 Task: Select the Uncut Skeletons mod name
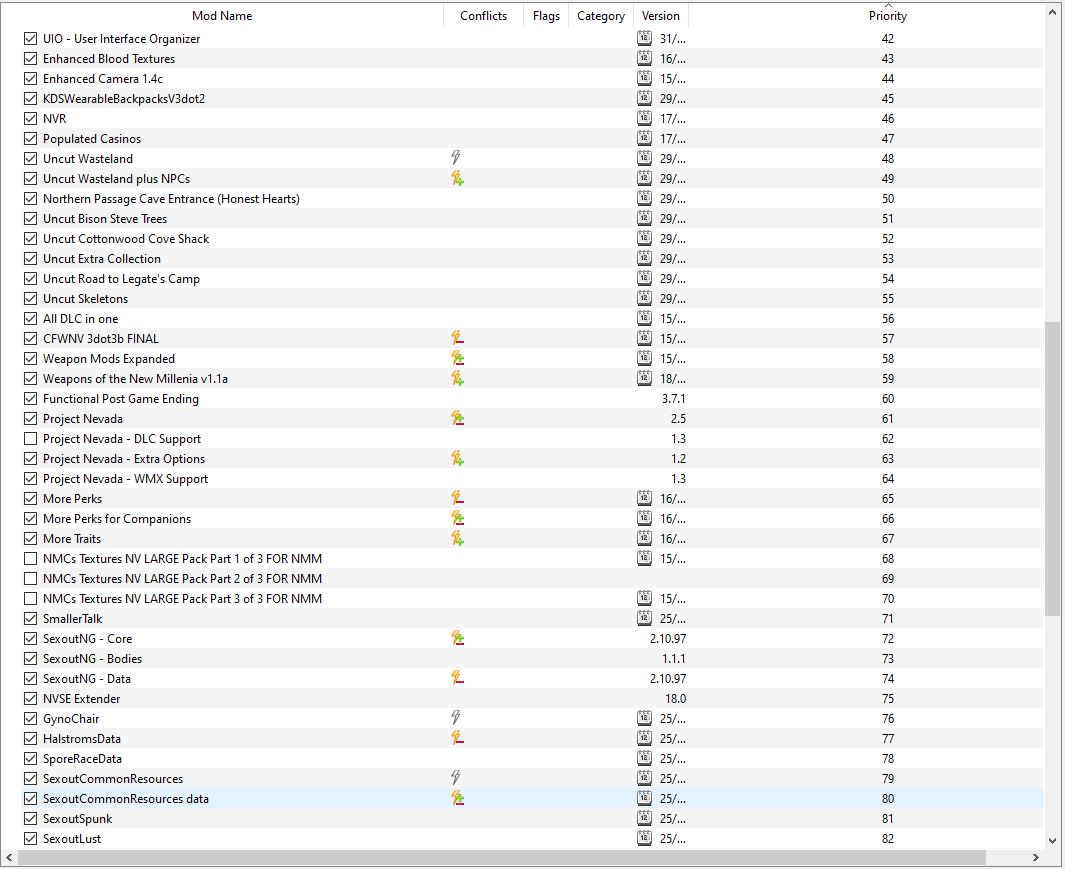point(85,299)
